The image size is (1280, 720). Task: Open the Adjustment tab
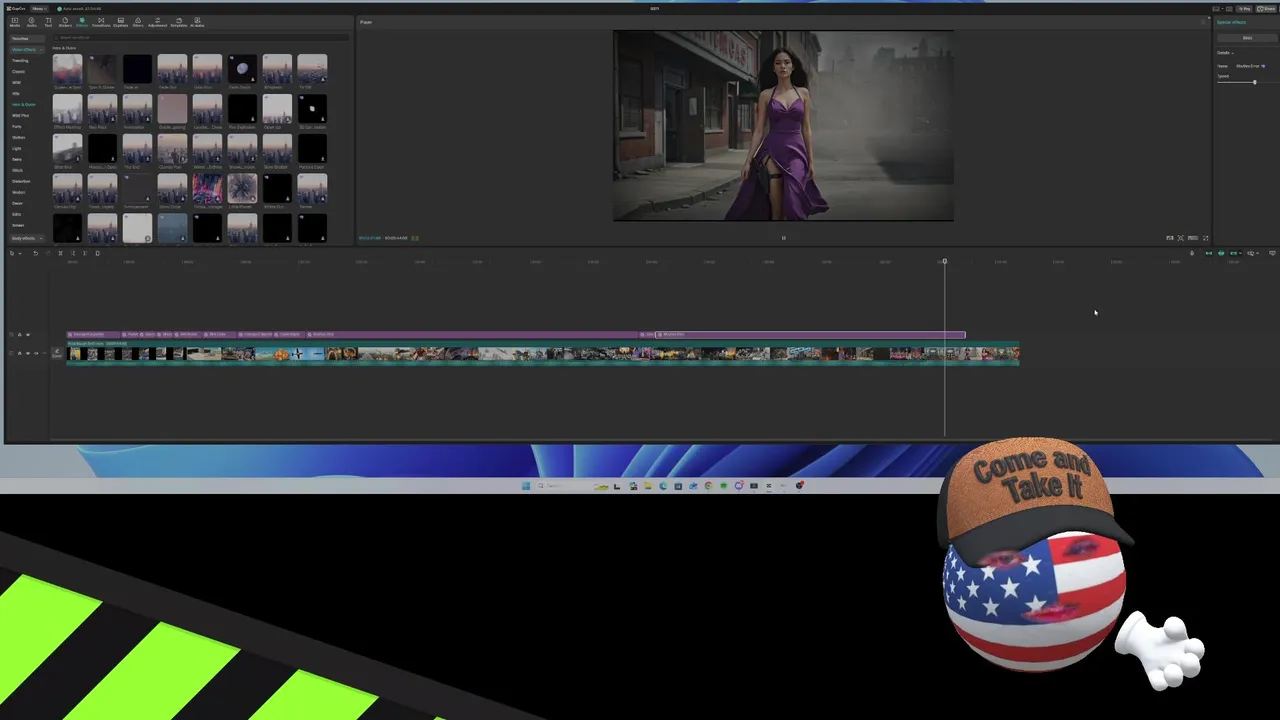[157, 22]
